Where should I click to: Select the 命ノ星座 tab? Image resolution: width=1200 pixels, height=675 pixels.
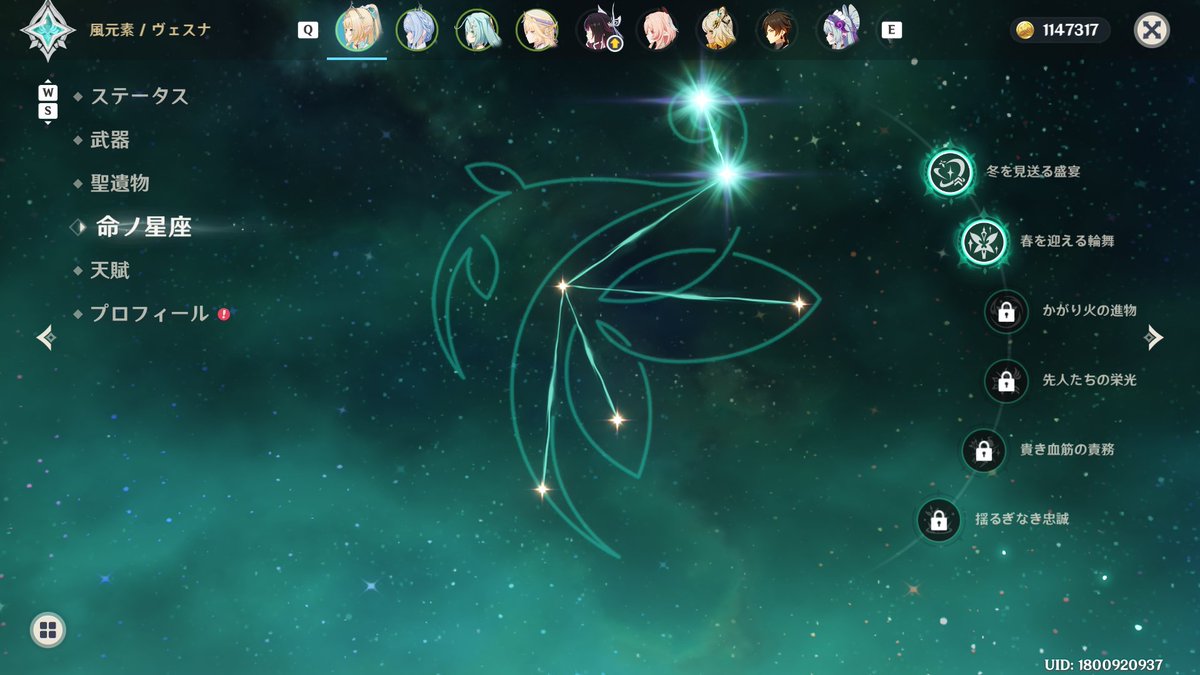(143, 227)
